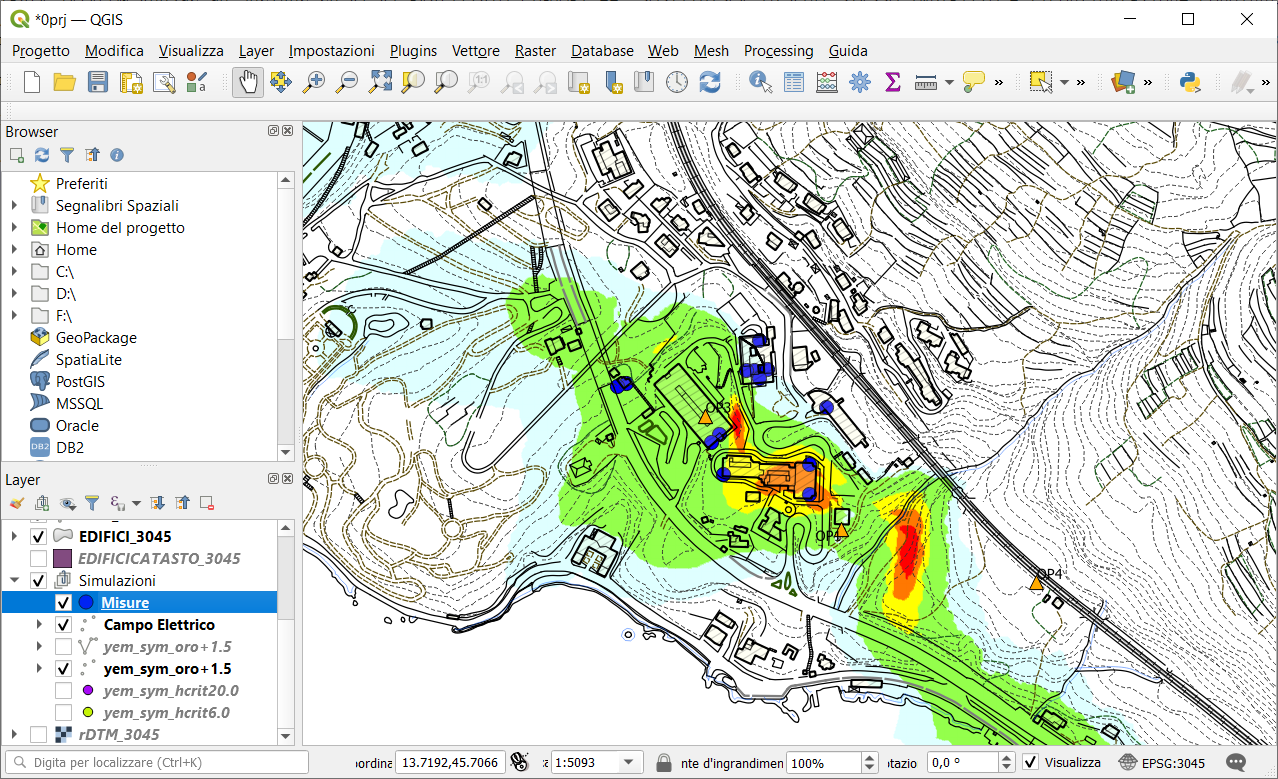Expand the Home tree item in Browser
The height and width of the screenshot is (779, 1278).
click(x=14, y=250)
